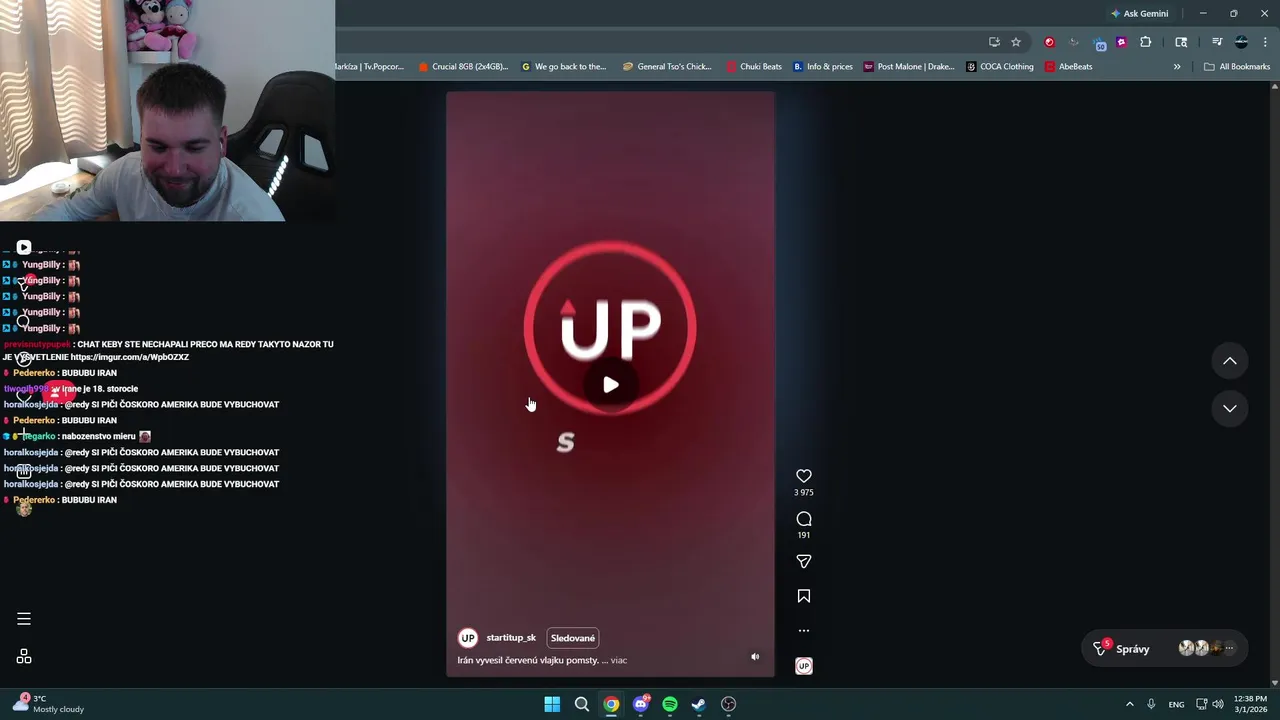Open weather widget Mostly cloudy
The height and width of the screenshot is (720, 1280).
click(x=48, y=704)
